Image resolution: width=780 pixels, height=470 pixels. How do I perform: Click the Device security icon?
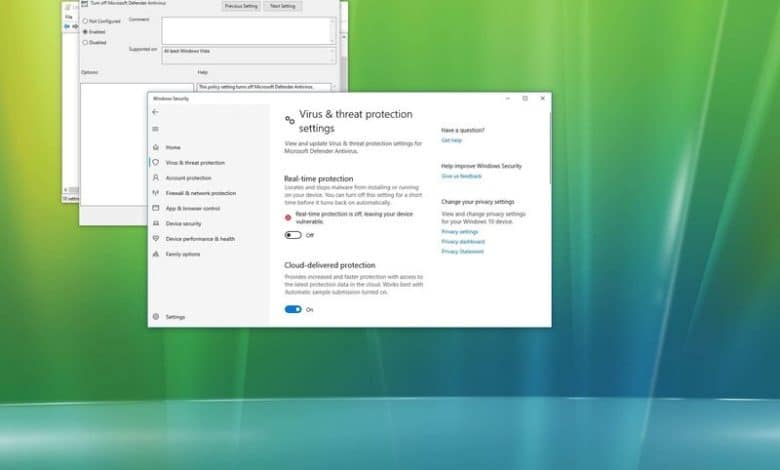click(156, 223)
